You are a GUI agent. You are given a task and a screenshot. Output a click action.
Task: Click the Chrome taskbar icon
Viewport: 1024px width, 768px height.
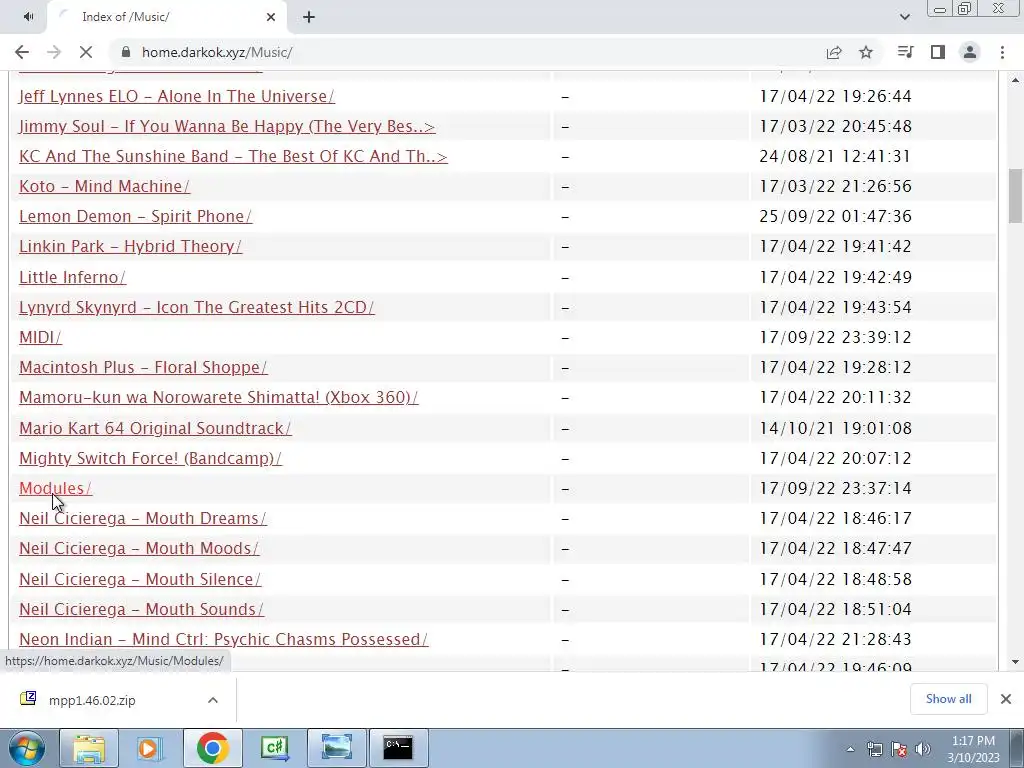pyautogui.click(x=212, y=748)
